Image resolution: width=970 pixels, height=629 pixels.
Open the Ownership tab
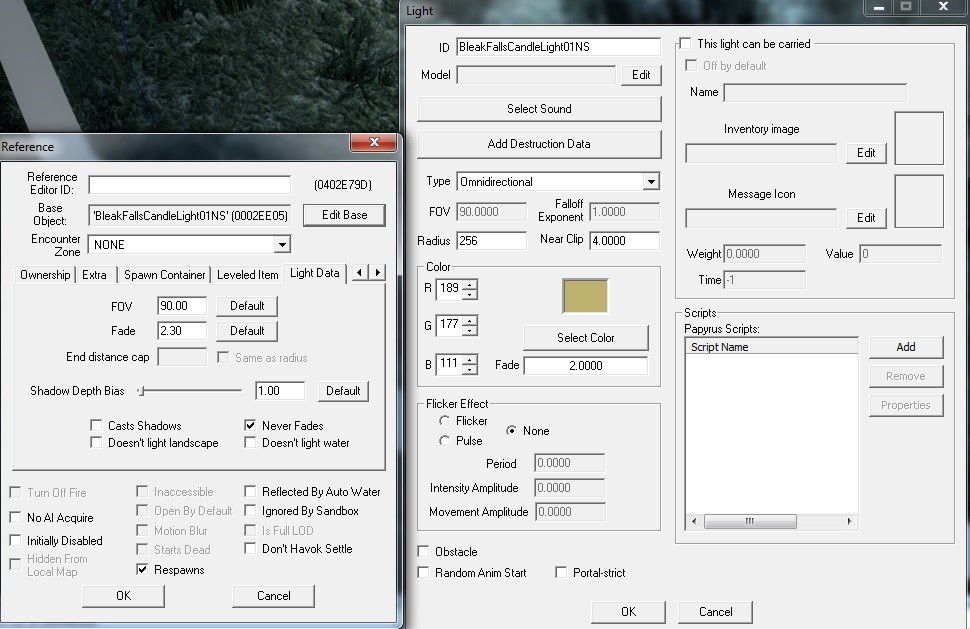pyautogui.click(x=45, y=274)
